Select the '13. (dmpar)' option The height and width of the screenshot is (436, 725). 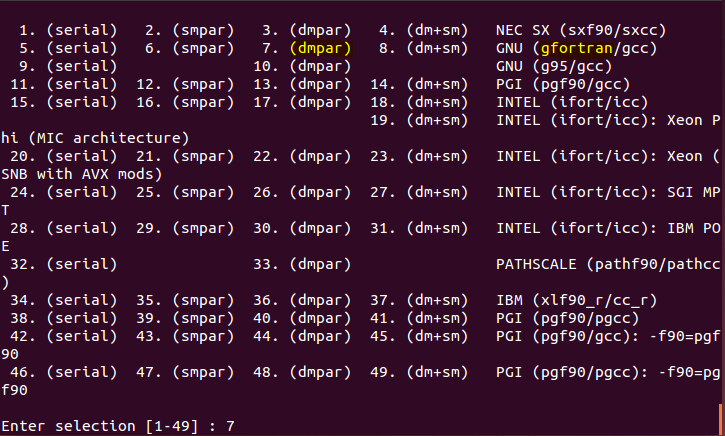coord(302,85)
